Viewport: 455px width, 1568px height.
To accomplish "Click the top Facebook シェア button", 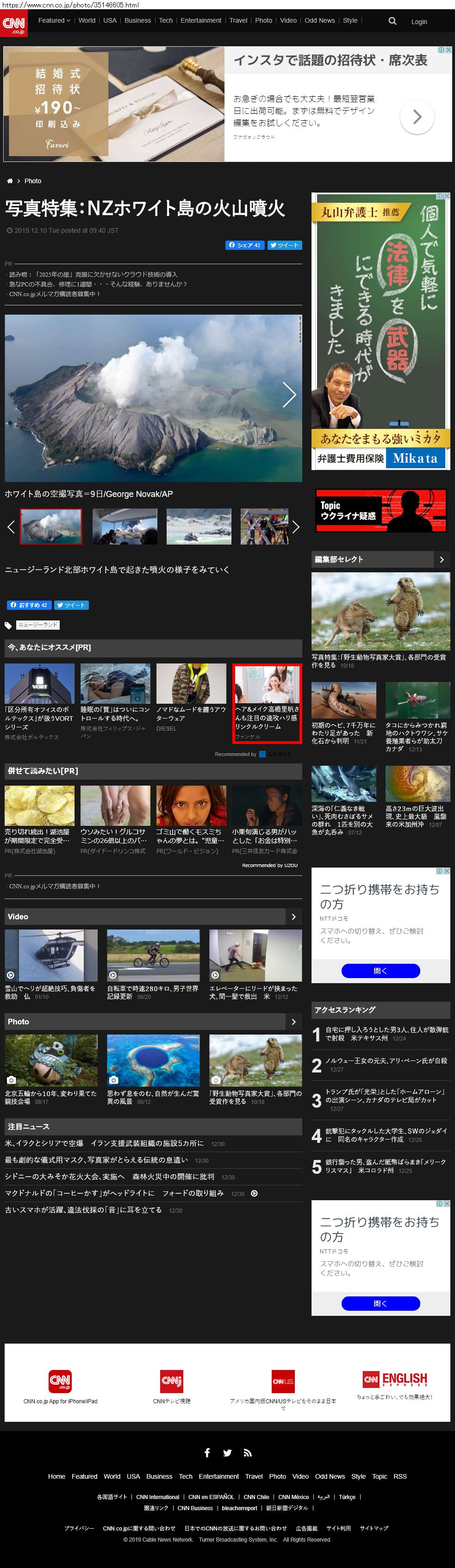I will pyautogui.click(x=245, y=245).
